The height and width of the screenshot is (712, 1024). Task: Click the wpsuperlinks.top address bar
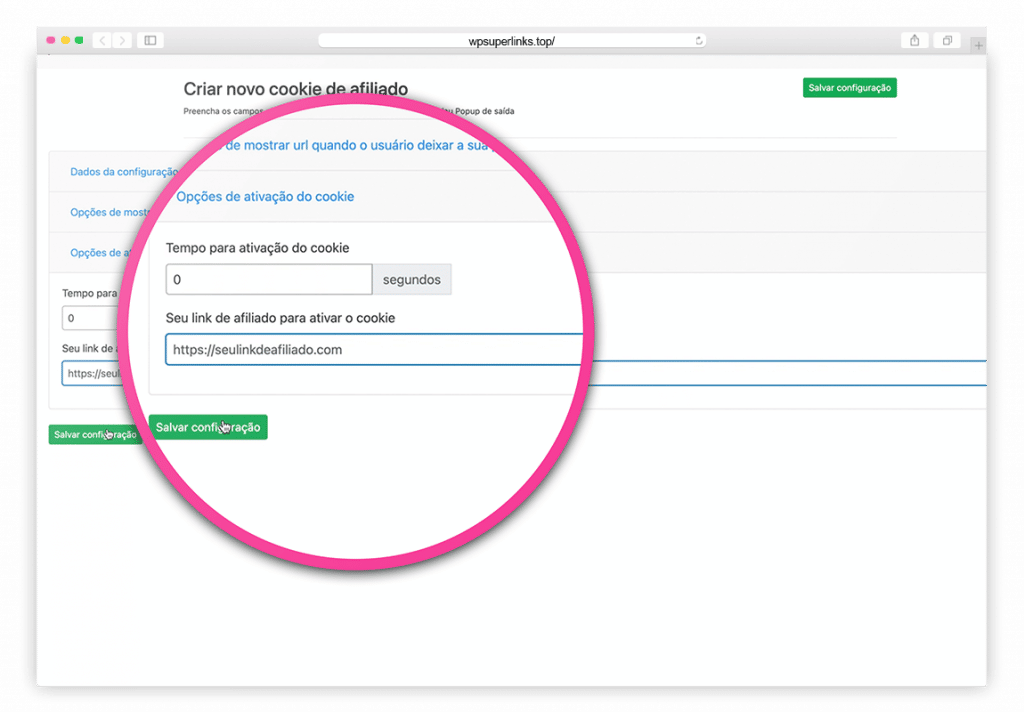click(511, 40)
